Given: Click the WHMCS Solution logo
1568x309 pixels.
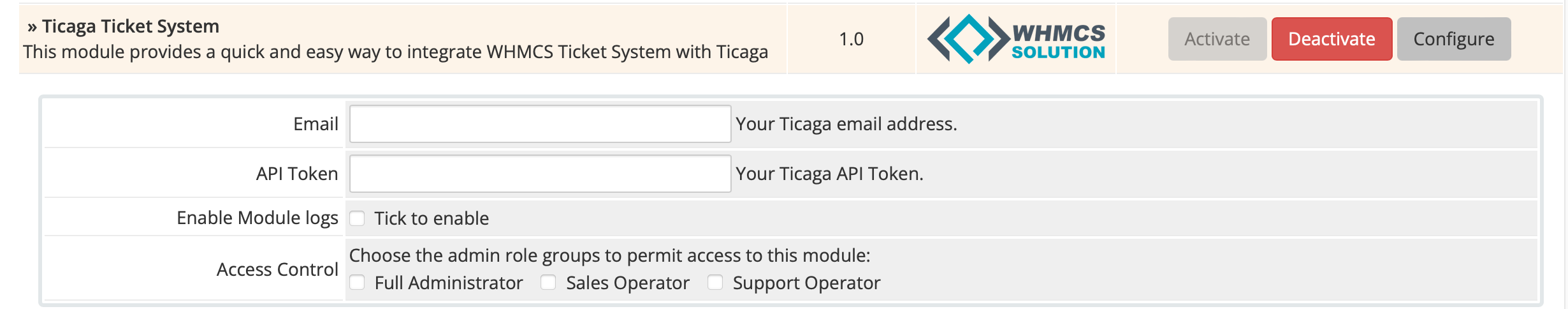Looking at the screenshot, I should click(1016, 39).
